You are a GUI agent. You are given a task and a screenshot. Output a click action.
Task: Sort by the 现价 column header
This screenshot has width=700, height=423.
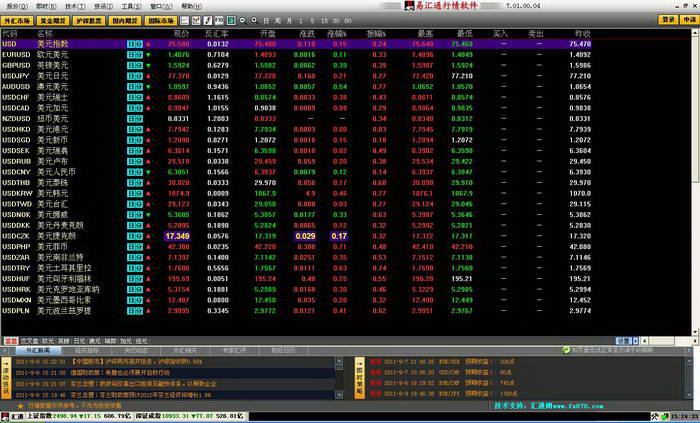[181, 33]
